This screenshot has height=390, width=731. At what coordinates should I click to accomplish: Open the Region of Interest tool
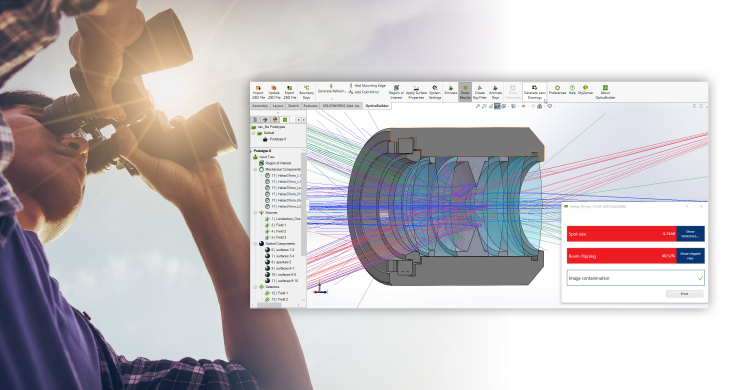[396, 92]
